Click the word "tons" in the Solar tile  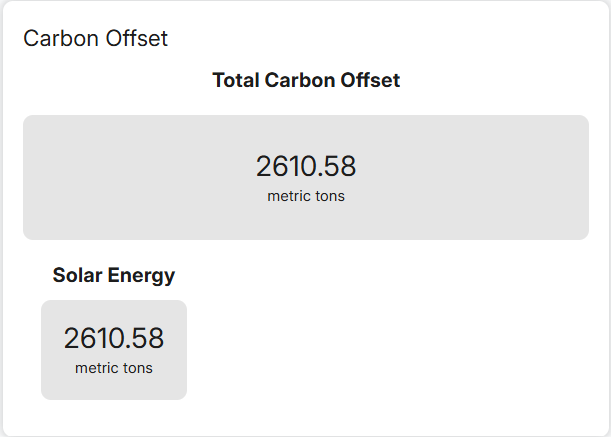[x=137, y=368]
